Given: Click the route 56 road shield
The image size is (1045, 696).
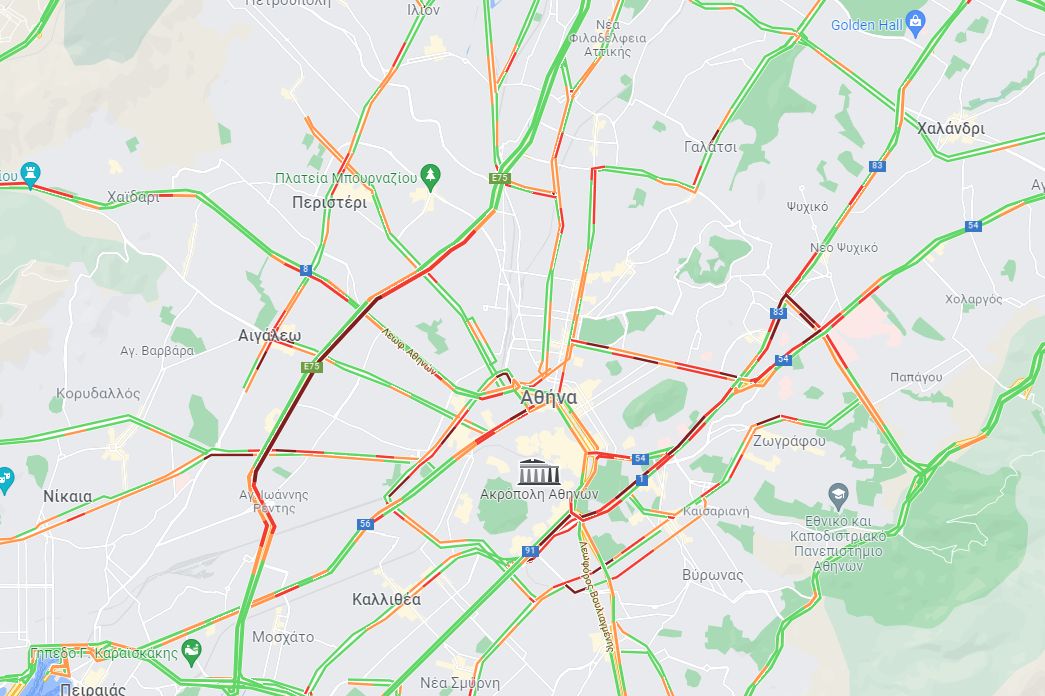Looking at the screenshot, I should [x=365, y=524].
